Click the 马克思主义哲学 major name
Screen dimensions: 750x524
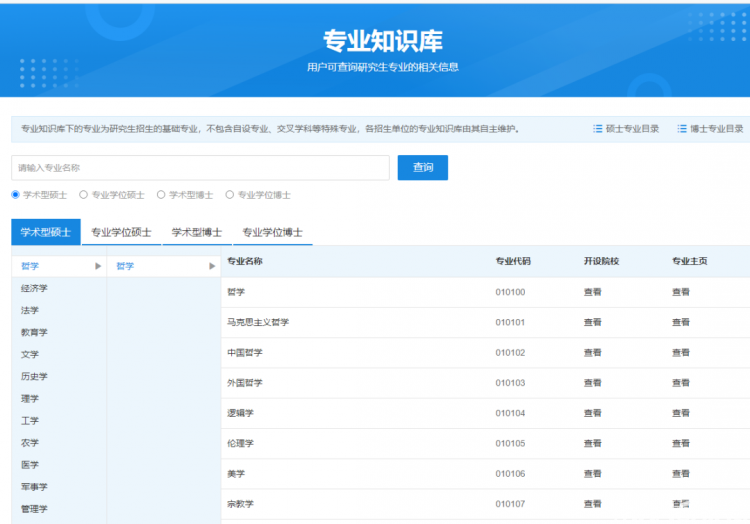[258, 322]
